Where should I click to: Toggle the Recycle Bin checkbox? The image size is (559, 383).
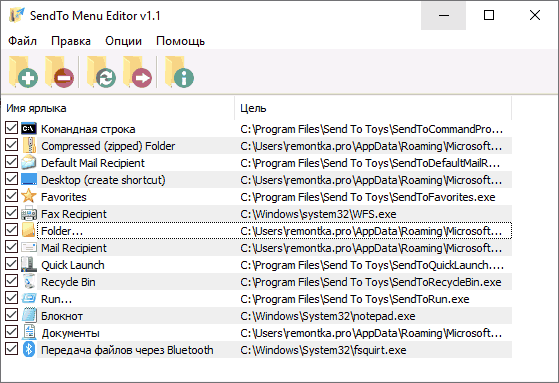[x=11, y=281]
